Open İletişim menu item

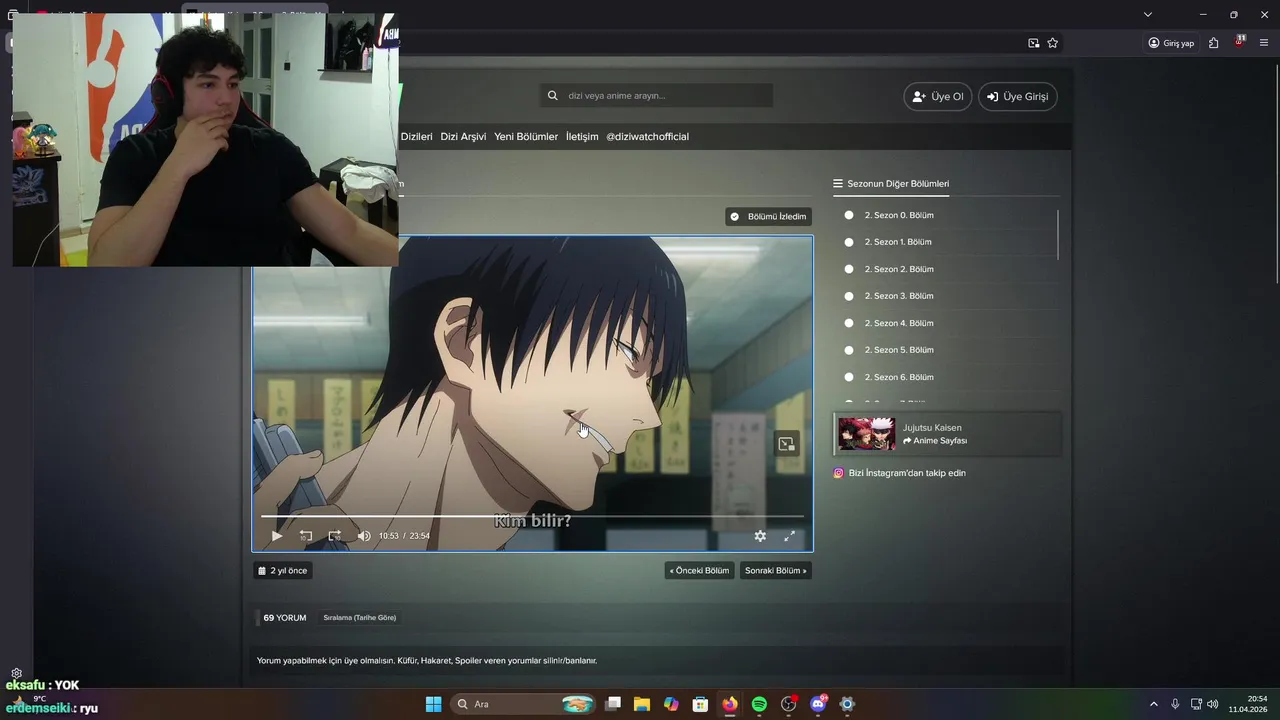[x=582, y=137]
